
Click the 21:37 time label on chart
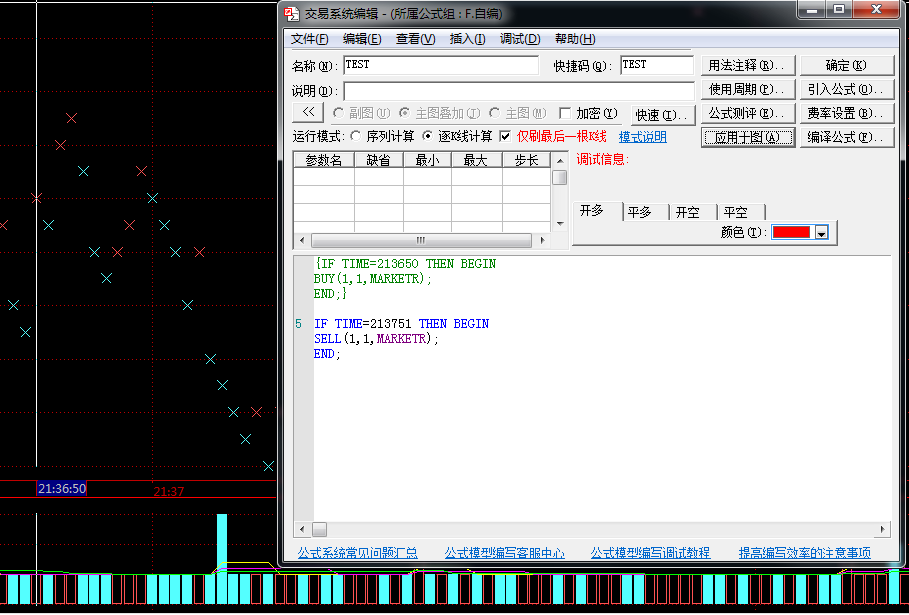169,492
